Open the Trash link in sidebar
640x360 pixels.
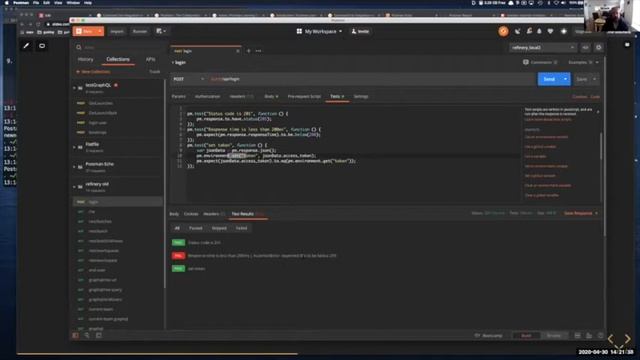click(155, 72)
